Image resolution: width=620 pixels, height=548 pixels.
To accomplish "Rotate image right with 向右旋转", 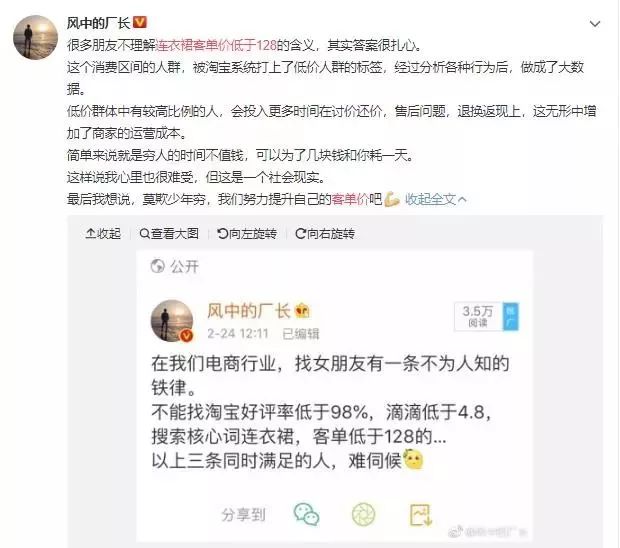I will 325,234.
